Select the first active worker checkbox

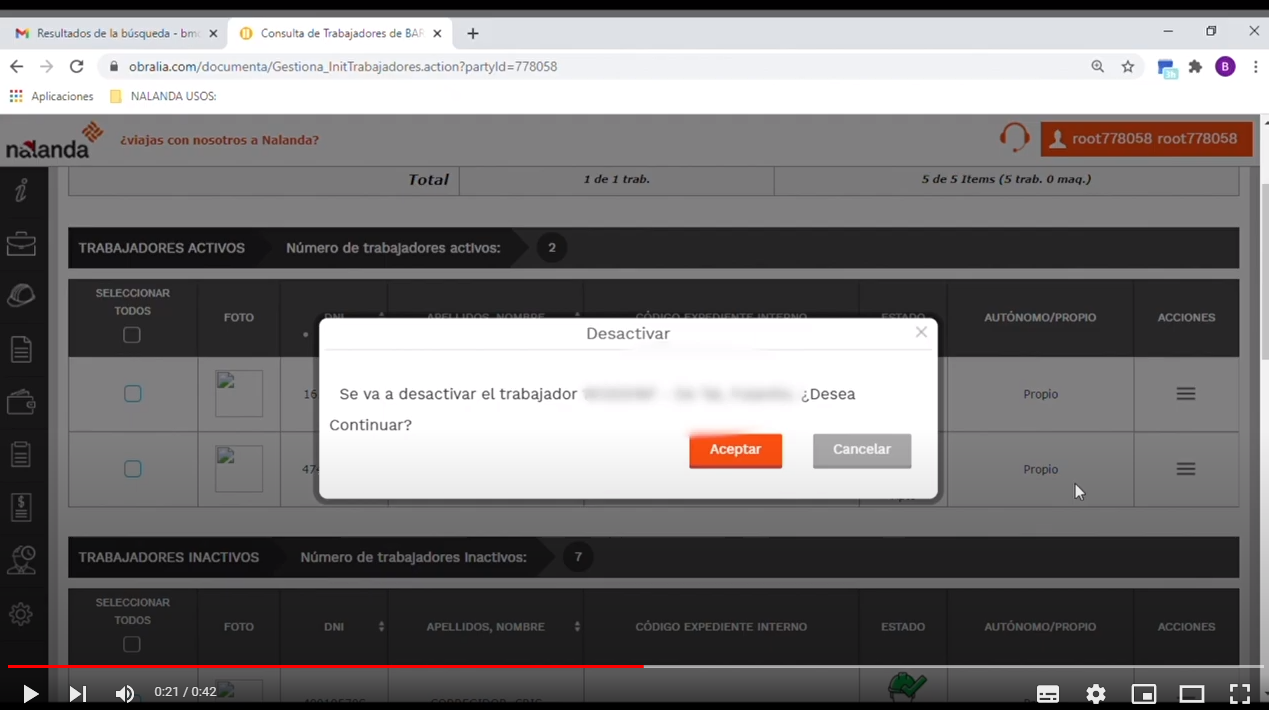(x=132, y=394)
